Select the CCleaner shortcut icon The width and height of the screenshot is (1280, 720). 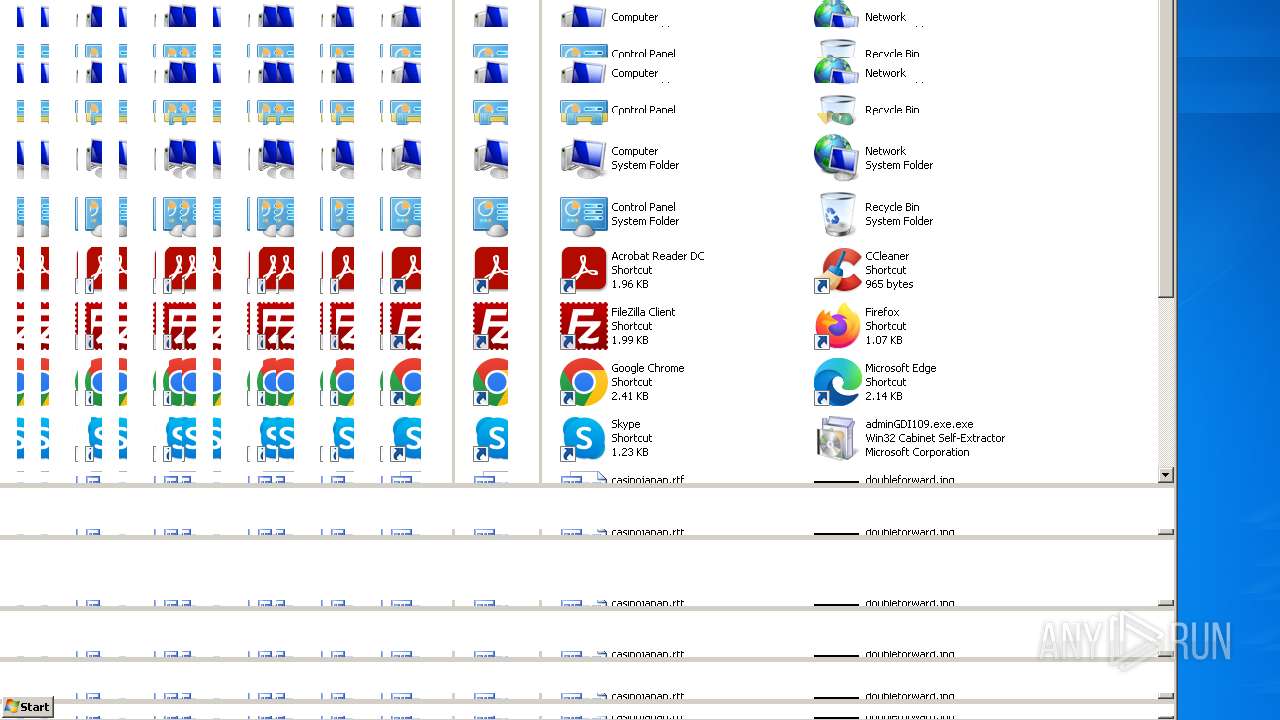(x=838, y=270)
